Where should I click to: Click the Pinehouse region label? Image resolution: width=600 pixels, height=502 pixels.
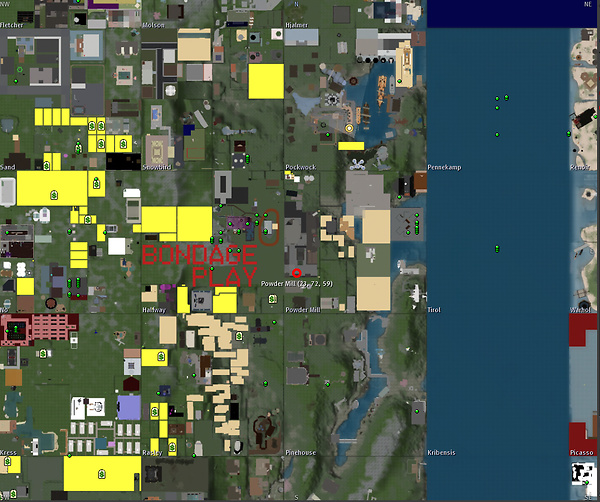(301, 452)
